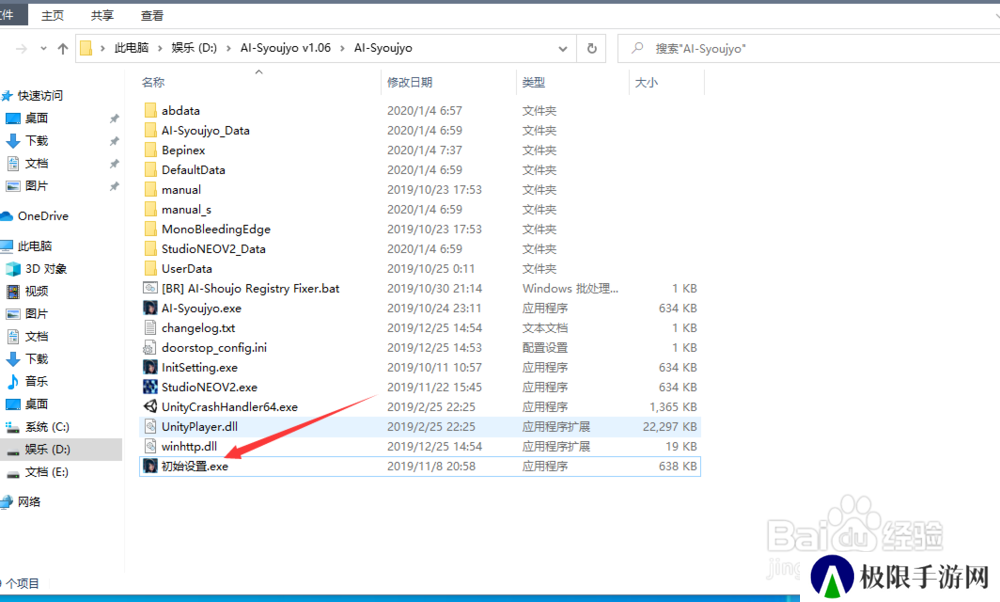Image resolution: width=1000 pixels, height=602 pixels.
Task: Open the 共享 ribbon tab
Action: click(102, 15)
